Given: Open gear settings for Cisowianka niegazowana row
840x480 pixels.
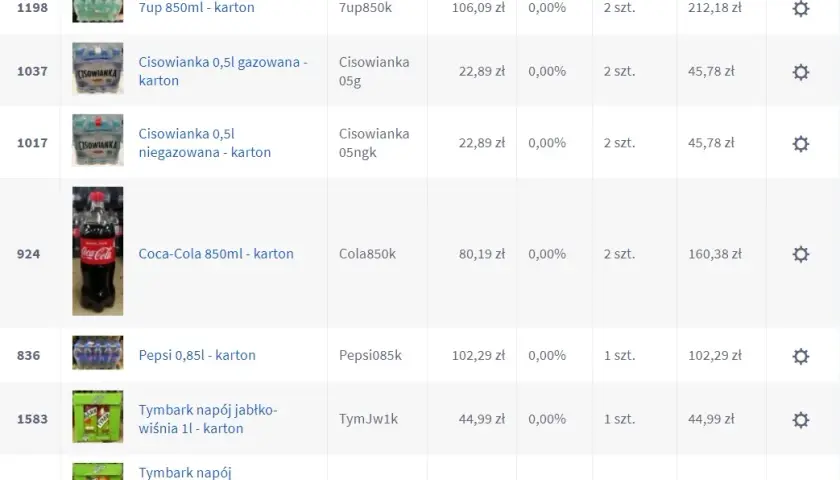Looking at the screenshot, I should coord(800,144).
